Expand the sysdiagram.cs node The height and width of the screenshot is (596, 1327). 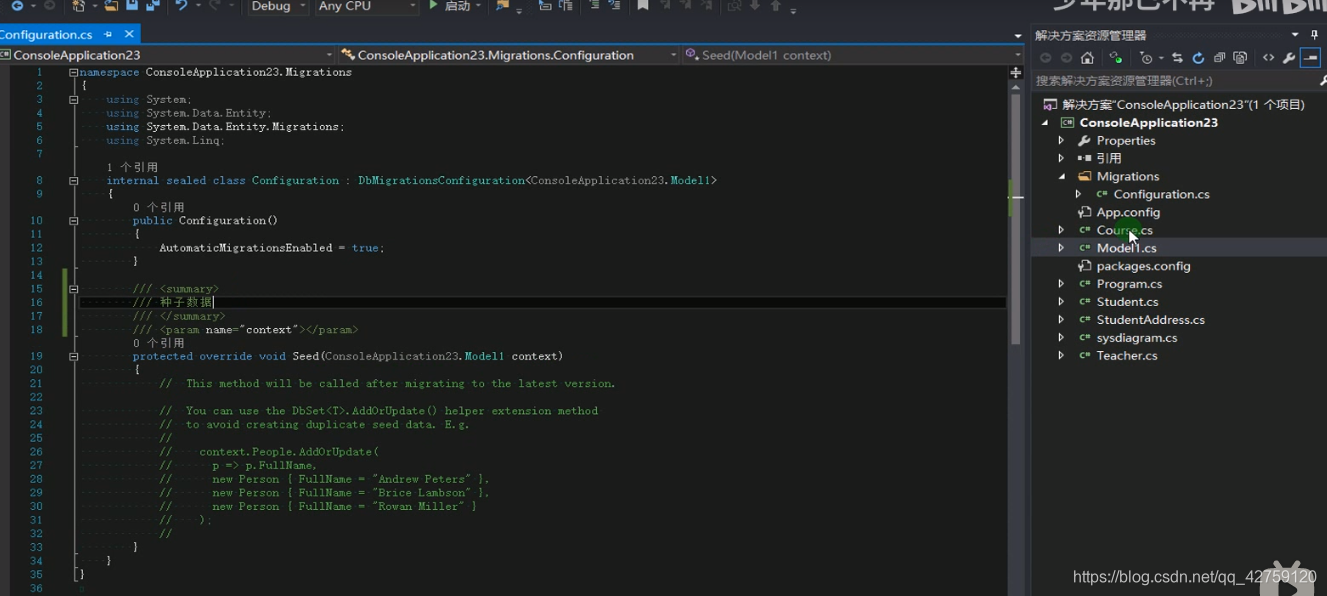[x=1061, y=339]
